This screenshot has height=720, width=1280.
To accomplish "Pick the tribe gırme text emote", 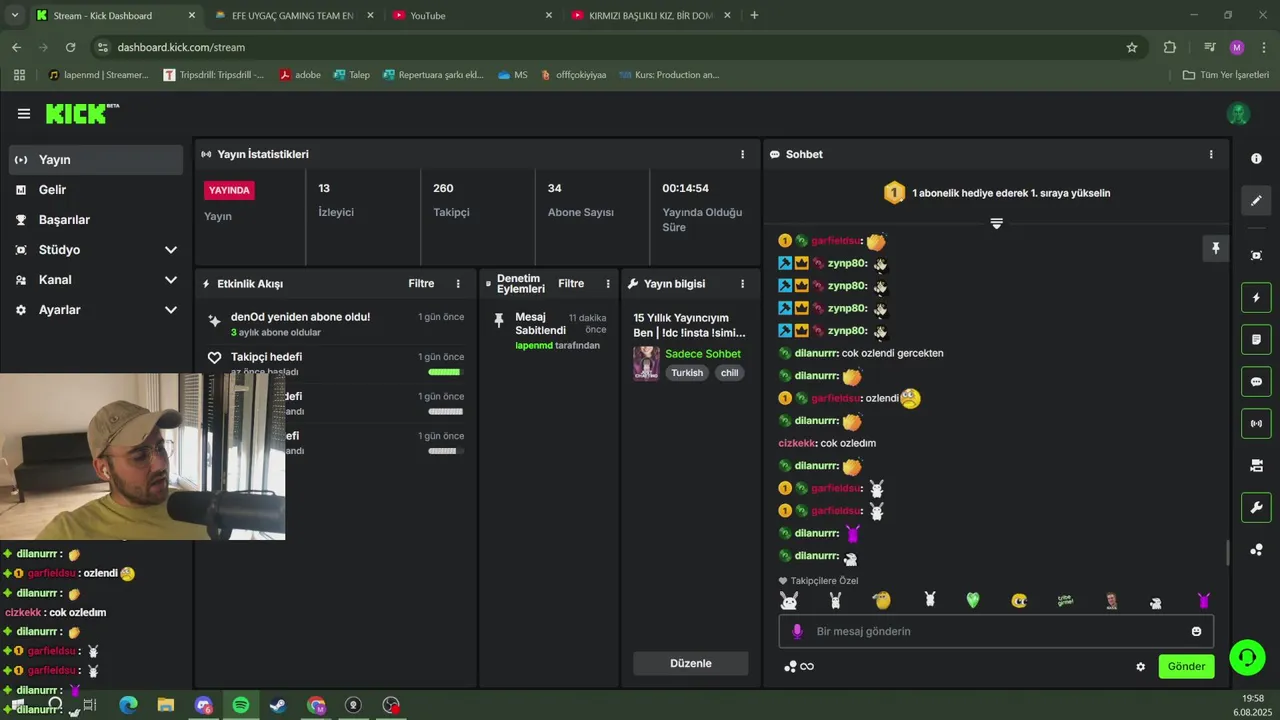I will [x=1065, y=600].
